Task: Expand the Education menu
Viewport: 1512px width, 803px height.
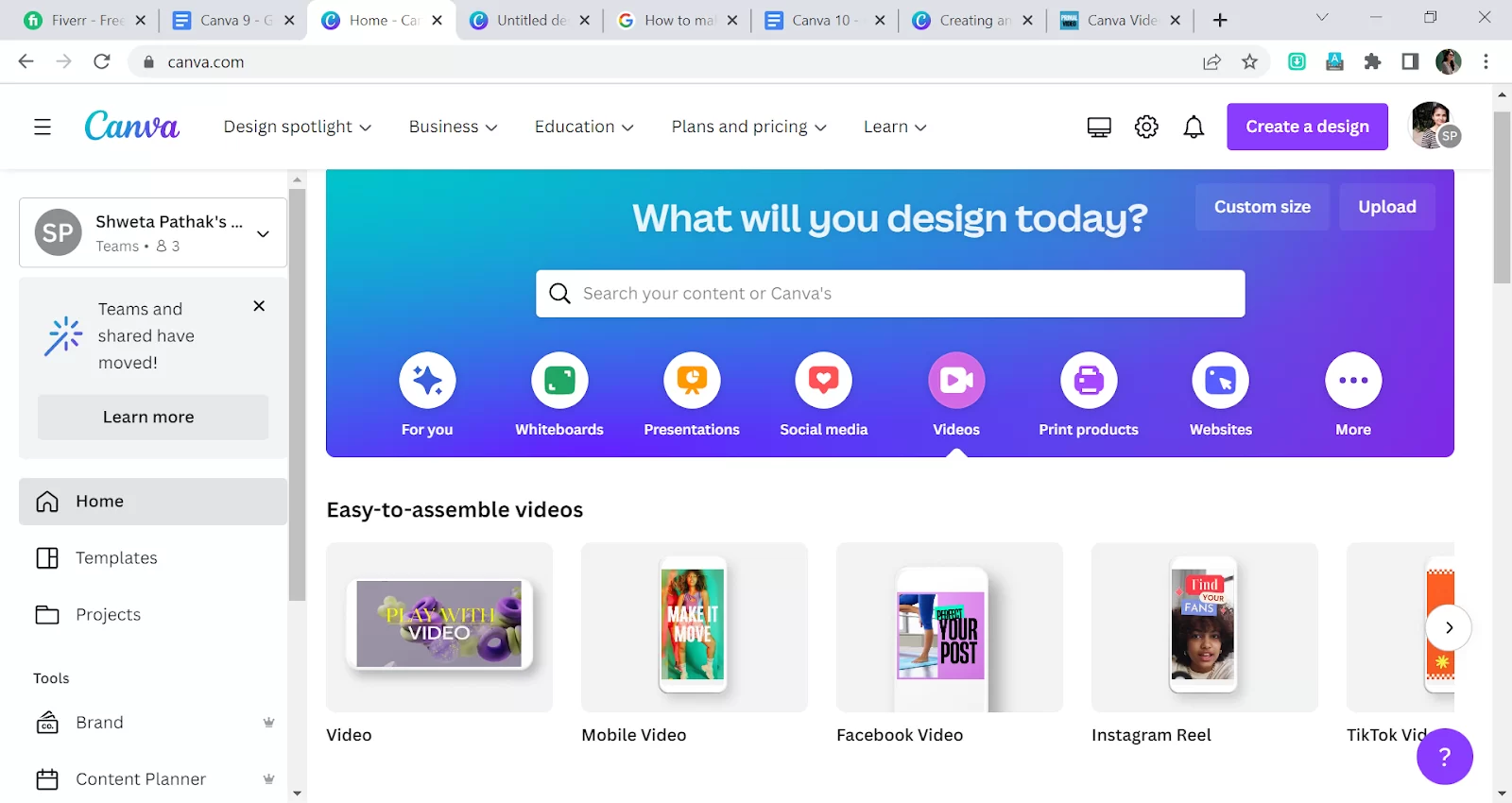Action: [x=584, y=127]
